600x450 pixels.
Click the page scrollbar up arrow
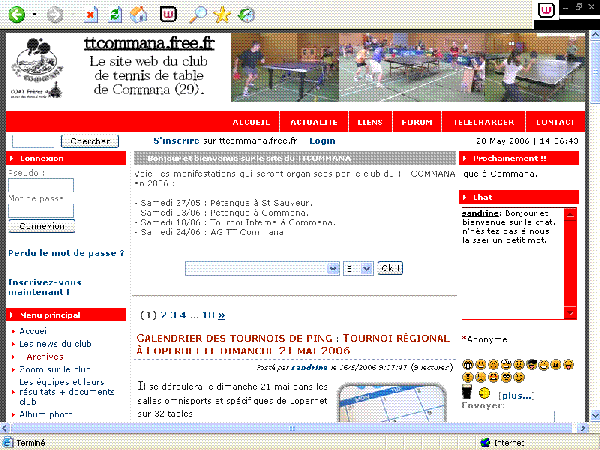pos(595,35)
